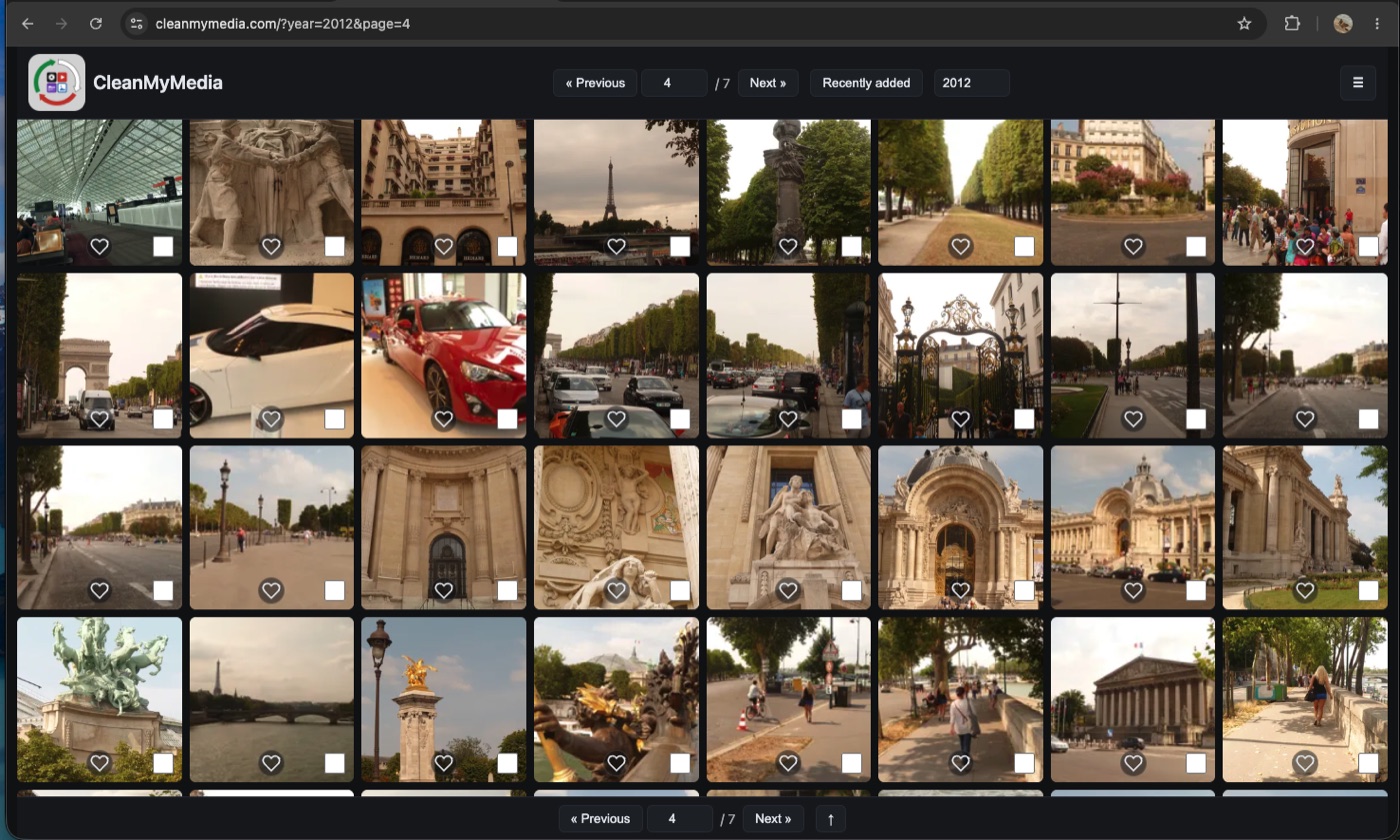1400x840 pixels.
Task: Click the browser address bar URL
Action: 283,23
